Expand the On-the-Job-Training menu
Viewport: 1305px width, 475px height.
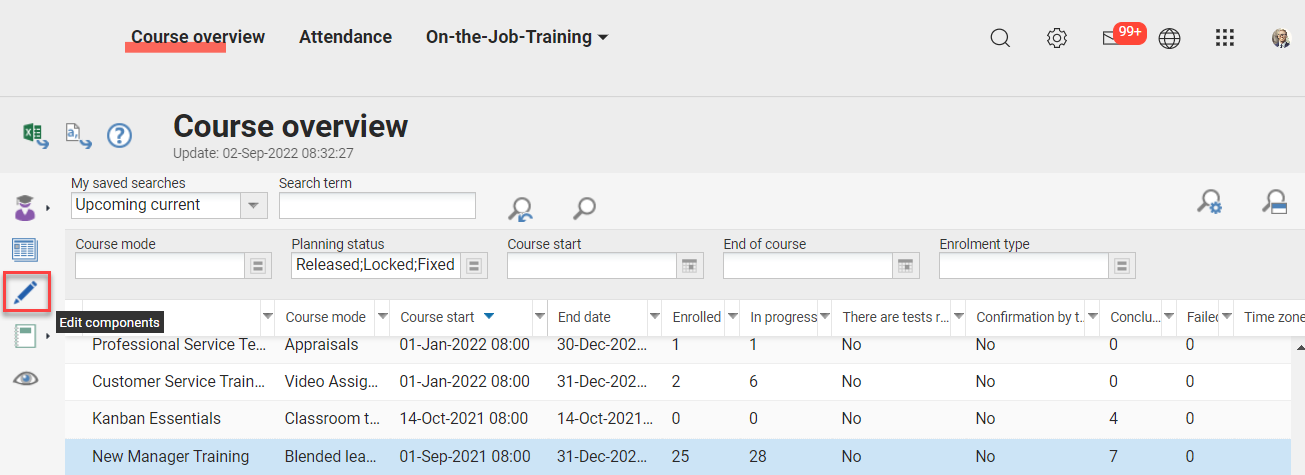point(517,37)
